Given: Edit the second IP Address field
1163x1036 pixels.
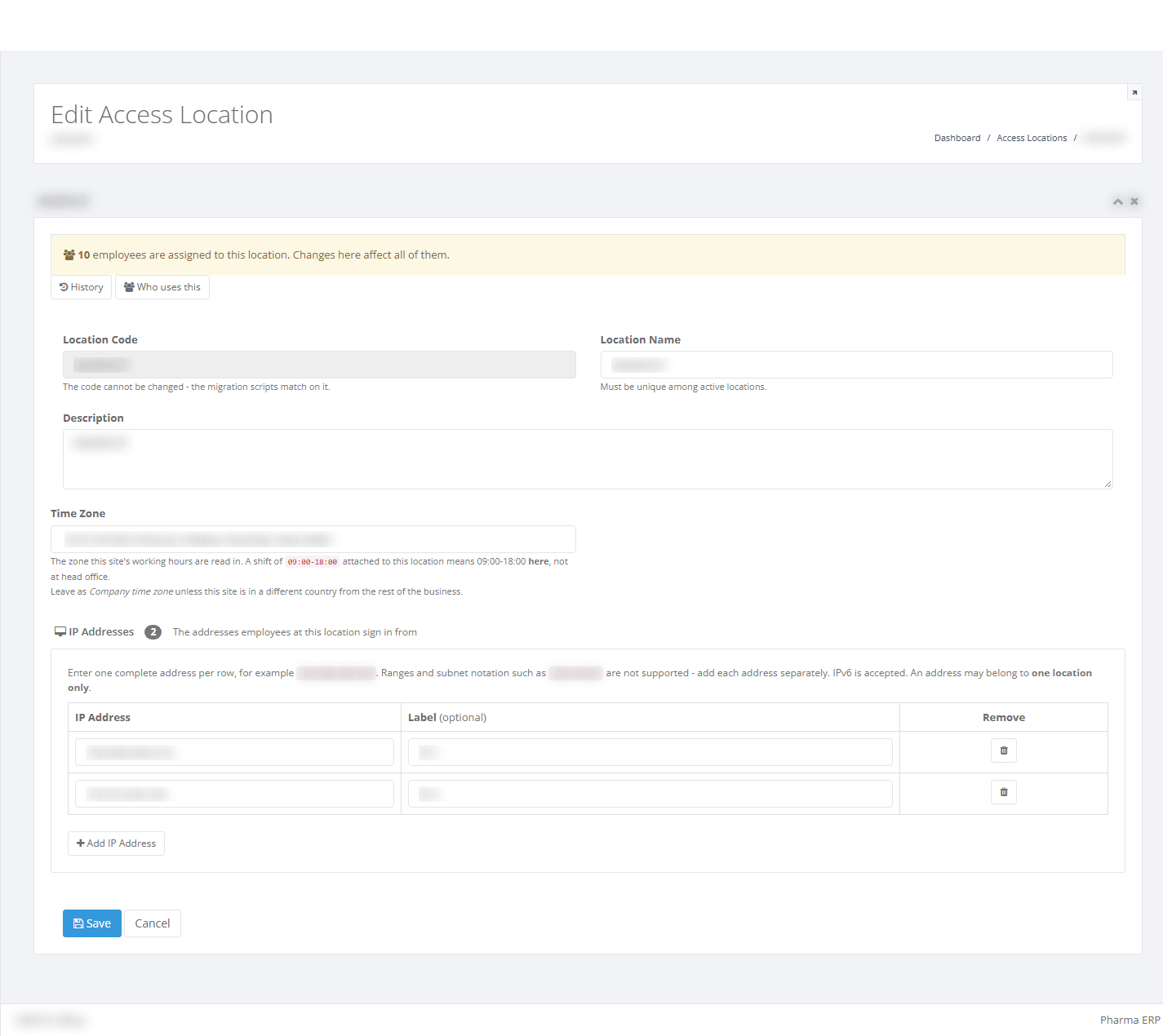Looking at the screenshot, I should click(x=234, y=794).
